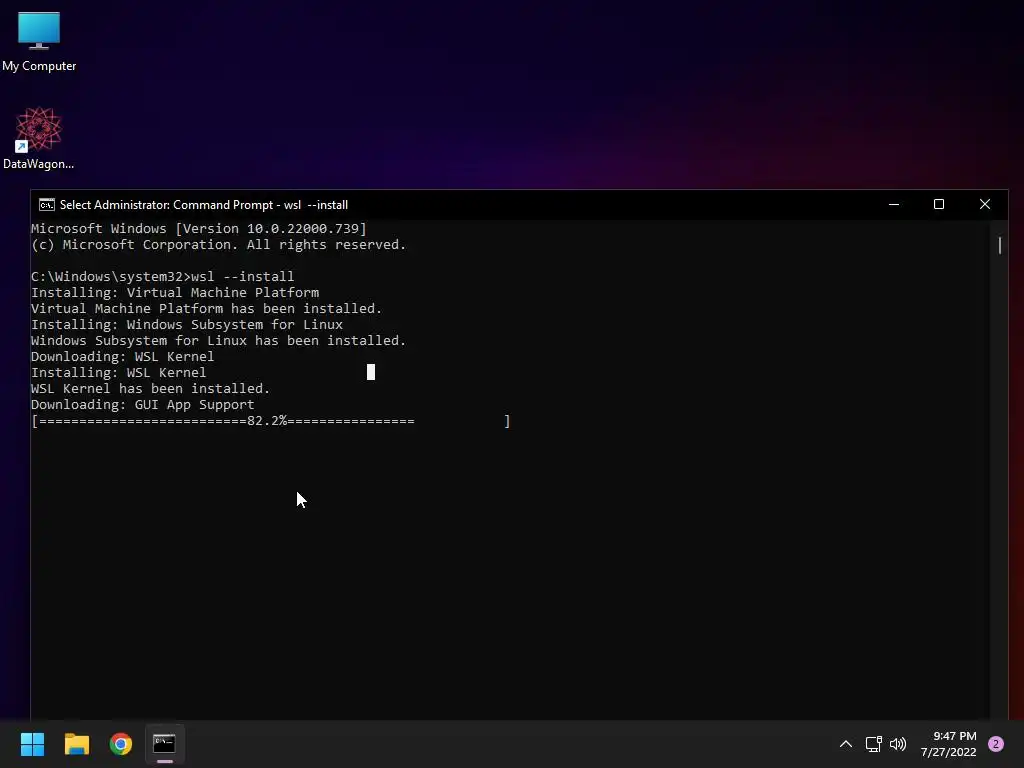Image resolution: width=1024 pixels, height=768 pixels.
Task: Activate Command Prompt taskbar icon
Action: coord(165,744)
